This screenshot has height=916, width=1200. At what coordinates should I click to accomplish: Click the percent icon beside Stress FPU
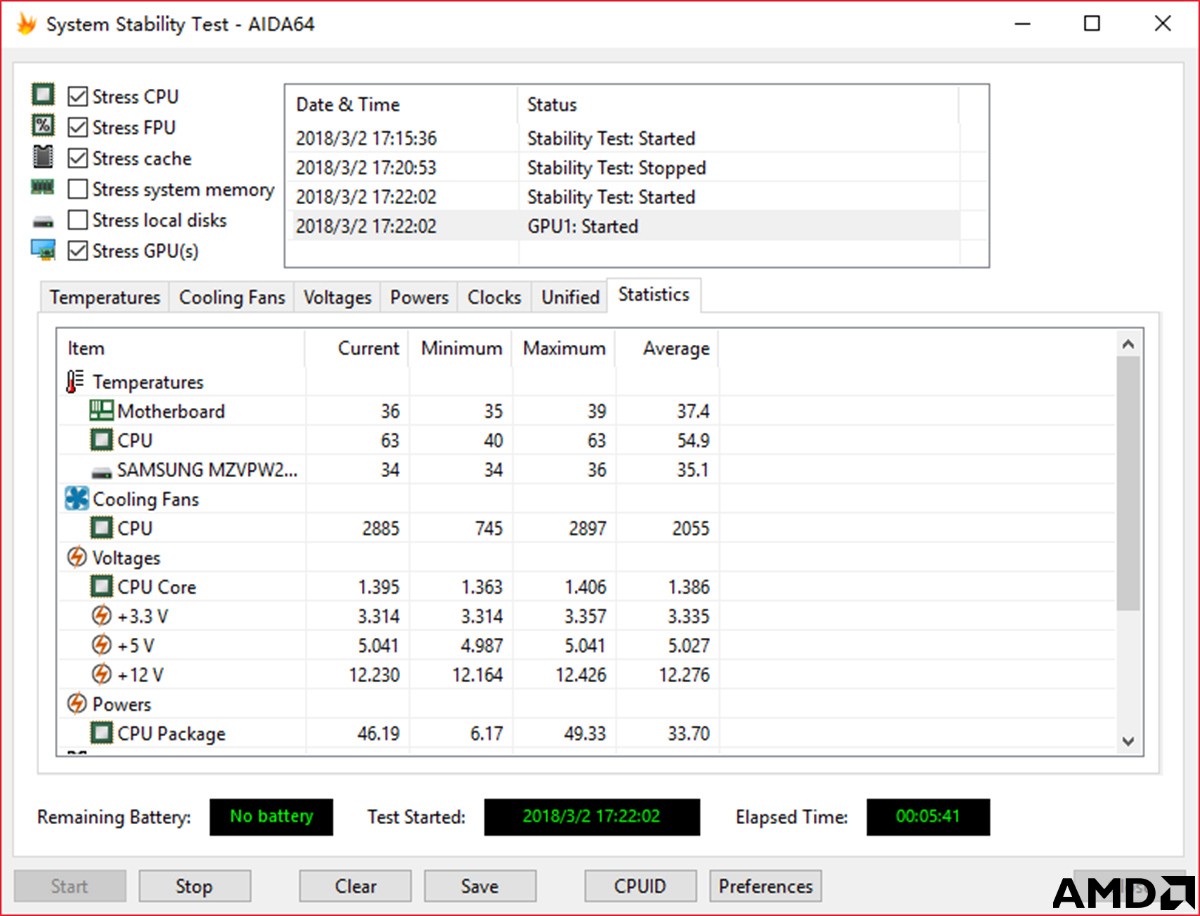pyautogui.click(x=43, y=126)
